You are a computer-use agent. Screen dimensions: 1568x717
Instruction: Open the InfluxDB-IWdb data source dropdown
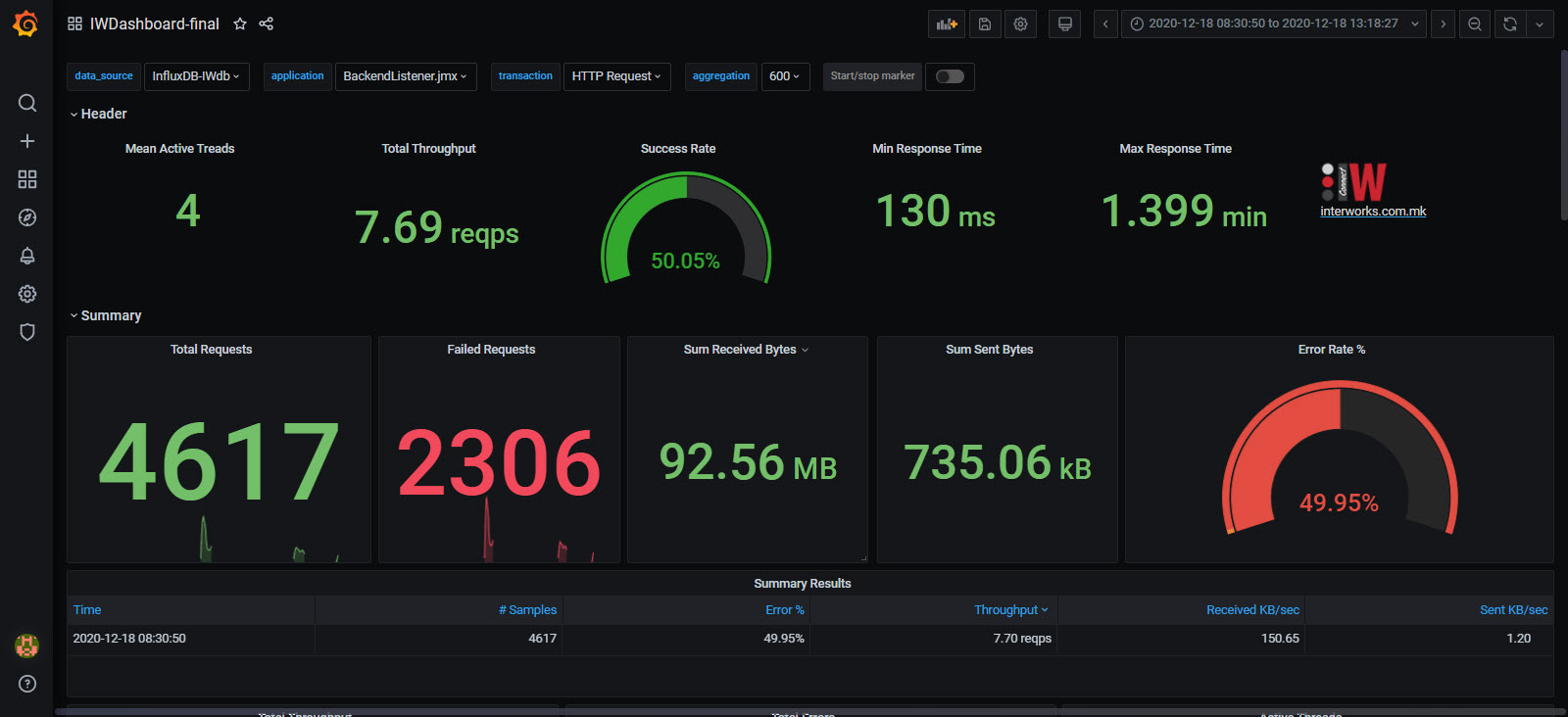(x=196, y=76)
